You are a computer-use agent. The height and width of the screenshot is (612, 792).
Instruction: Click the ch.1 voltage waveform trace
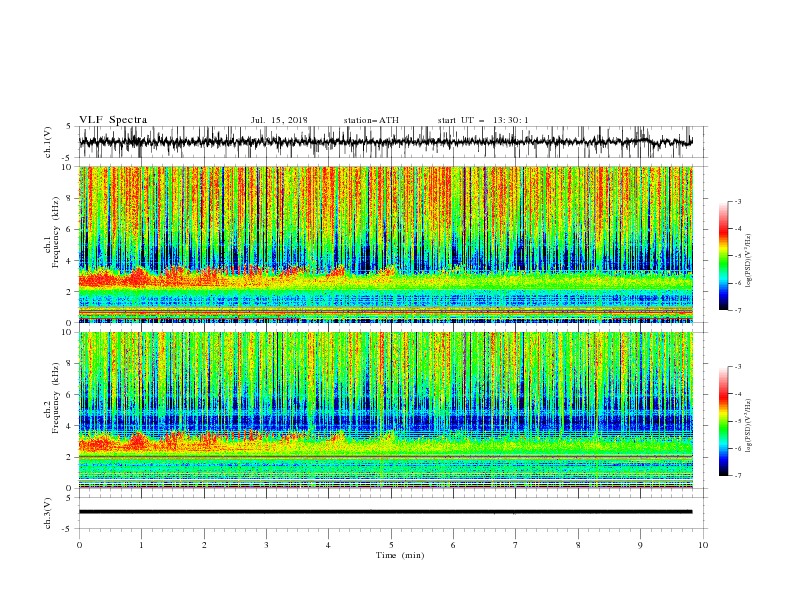coord(385,142)
